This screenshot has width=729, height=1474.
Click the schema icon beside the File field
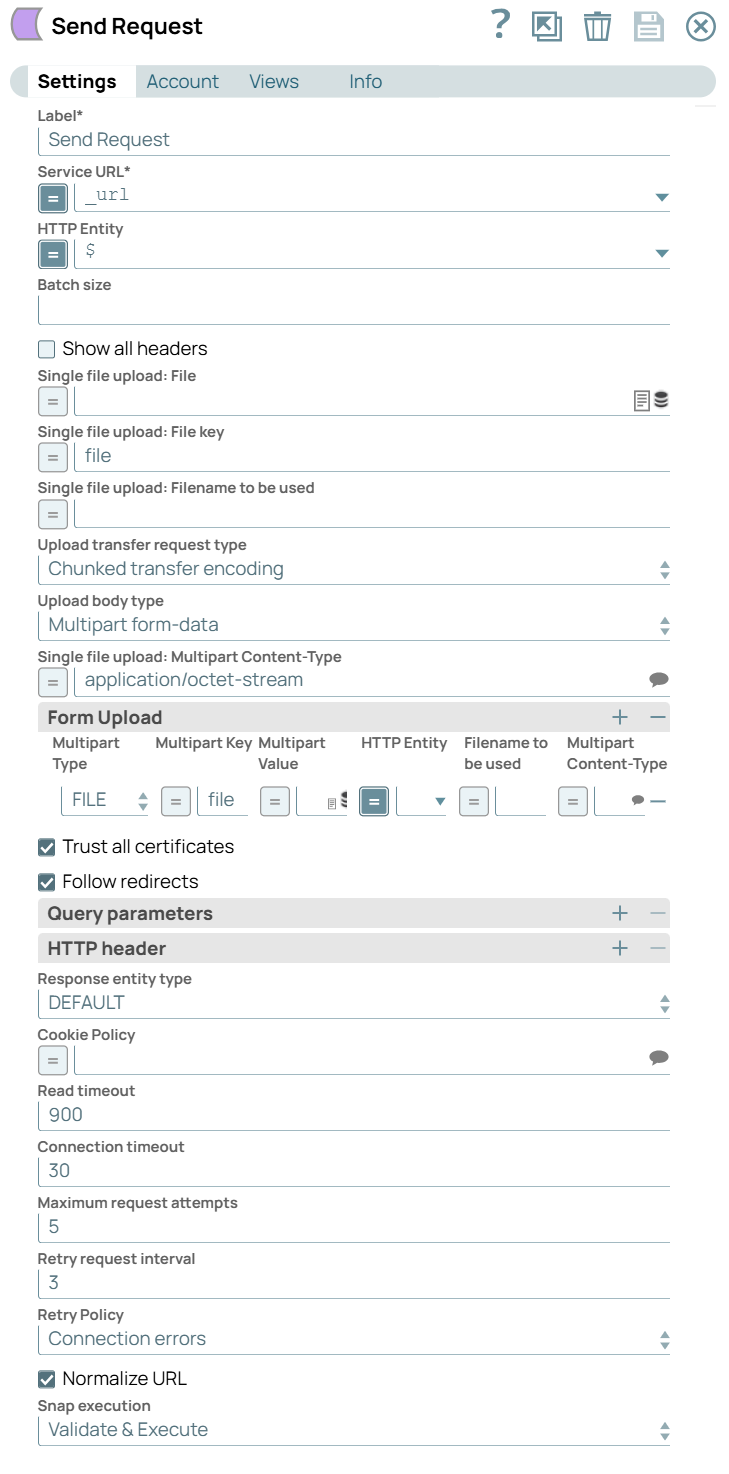coord(644,401)
